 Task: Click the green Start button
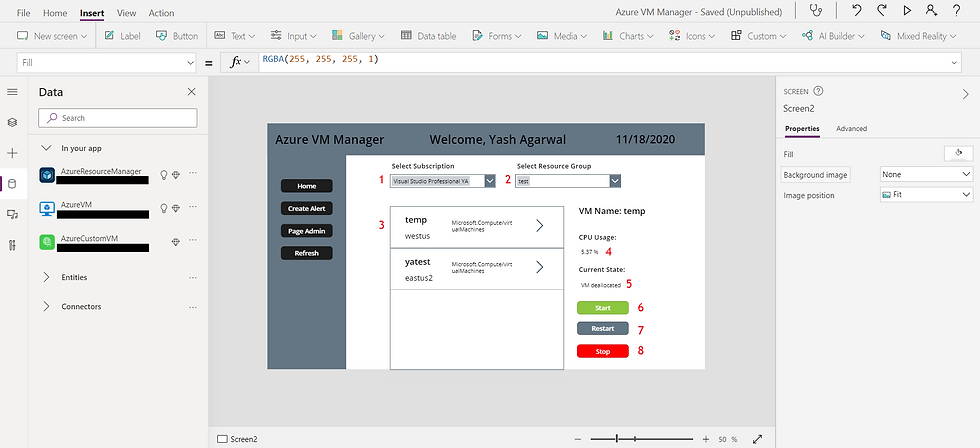click(602, 307)
